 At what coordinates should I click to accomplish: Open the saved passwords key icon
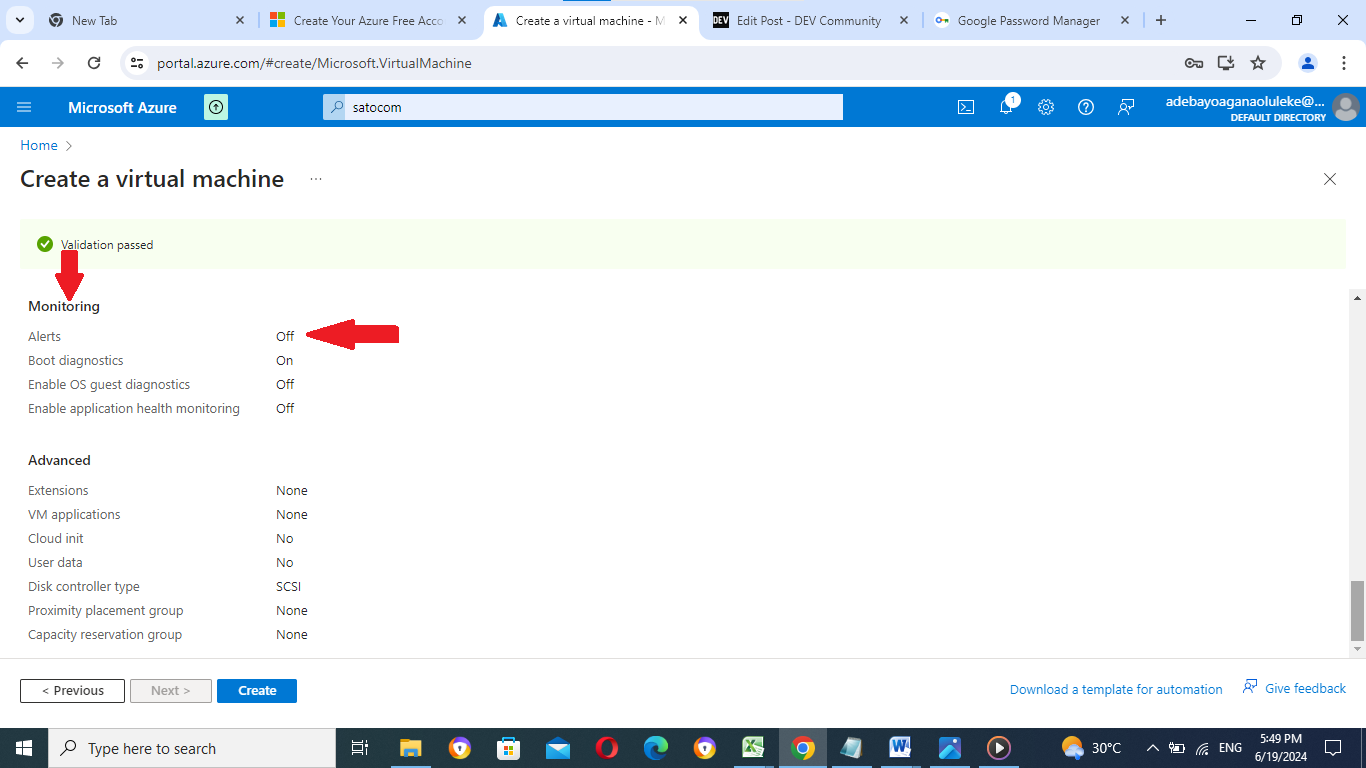(x=1194, y=63)
